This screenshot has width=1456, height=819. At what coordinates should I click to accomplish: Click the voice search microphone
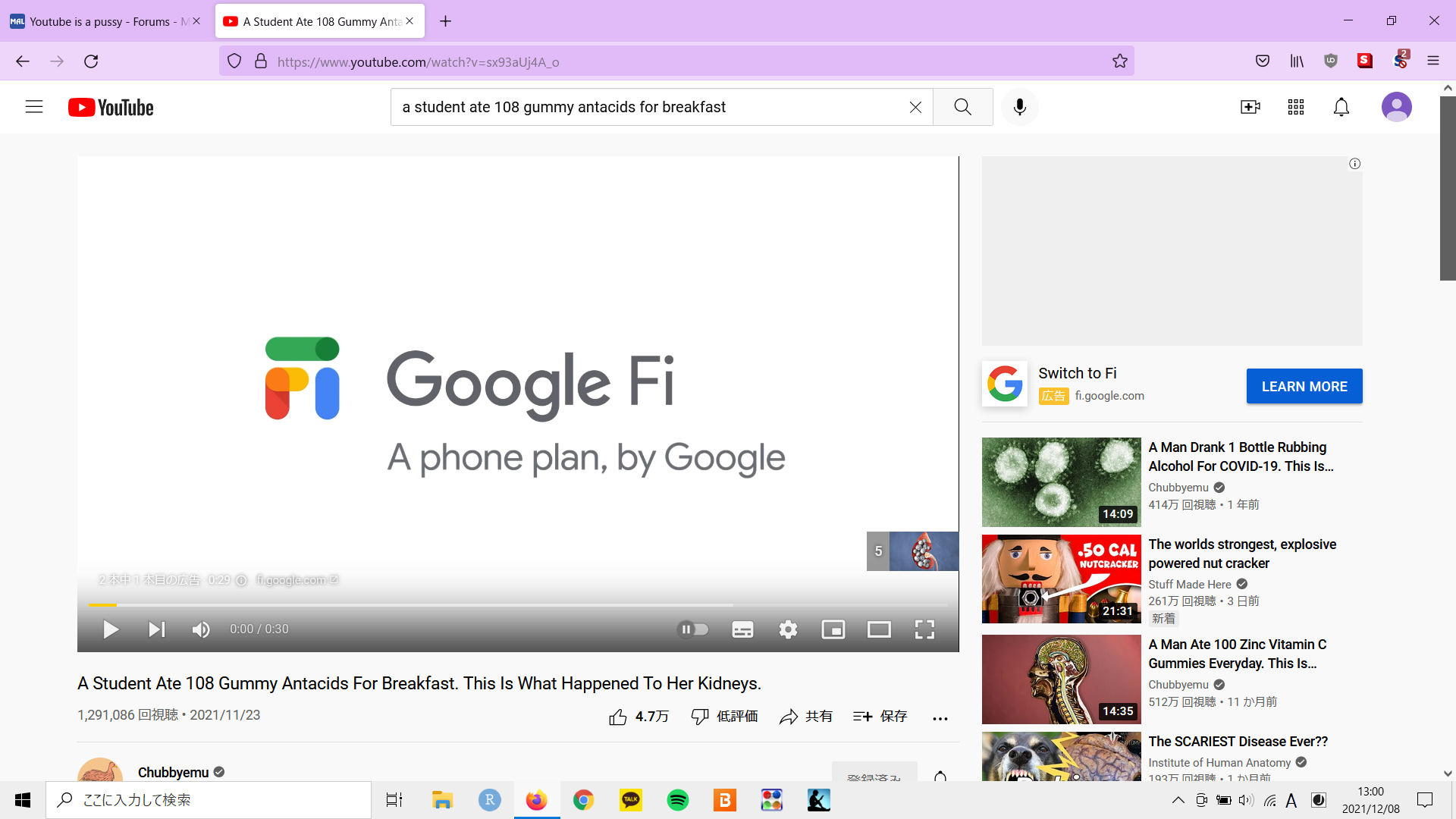point(1020,107)
